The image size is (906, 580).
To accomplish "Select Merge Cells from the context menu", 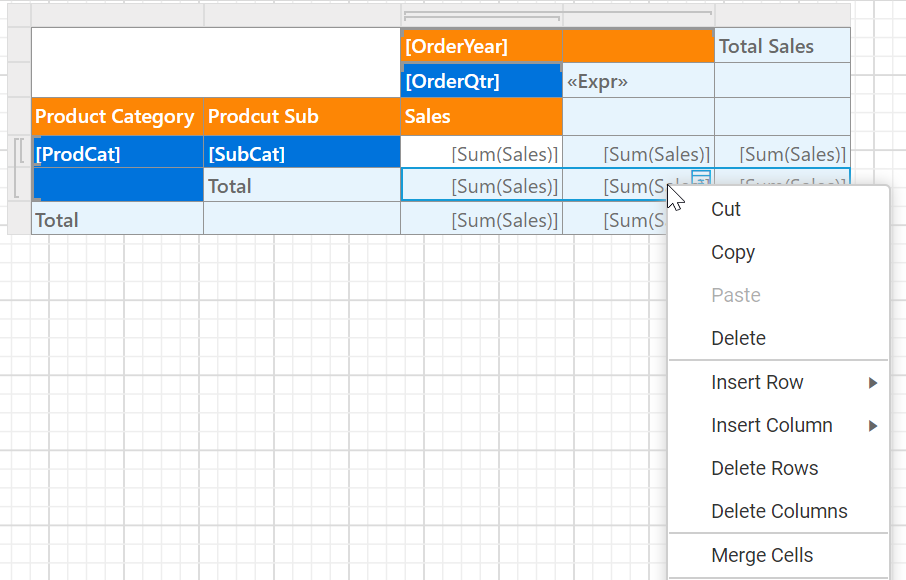I will (x=762, y=555).
